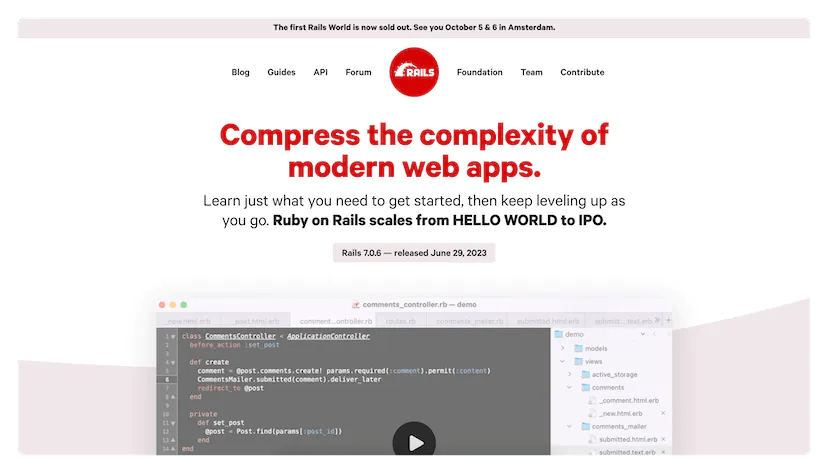Click the red close window dot

click(162, 305)
